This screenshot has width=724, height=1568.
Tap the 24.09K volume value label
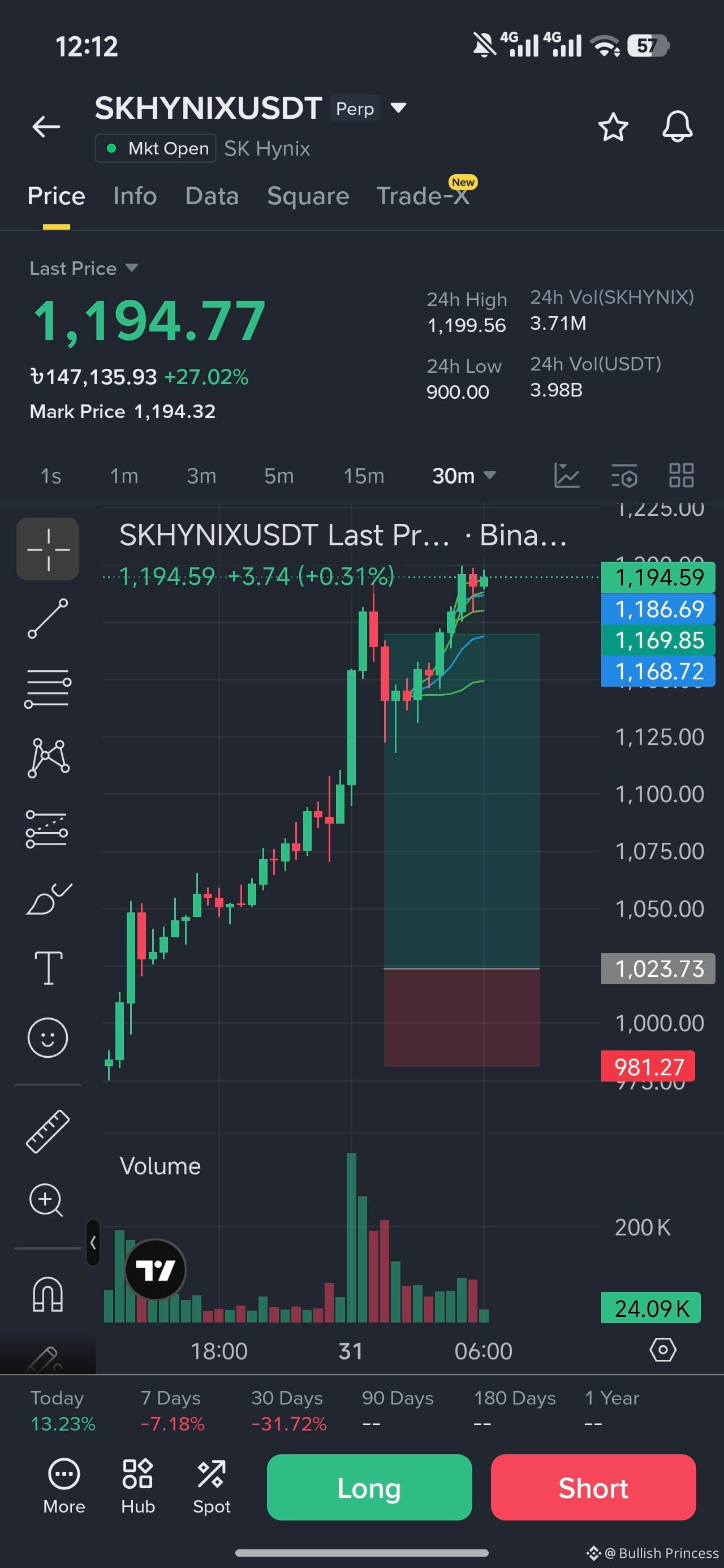pyautogui.click(x=651, y=1307)
